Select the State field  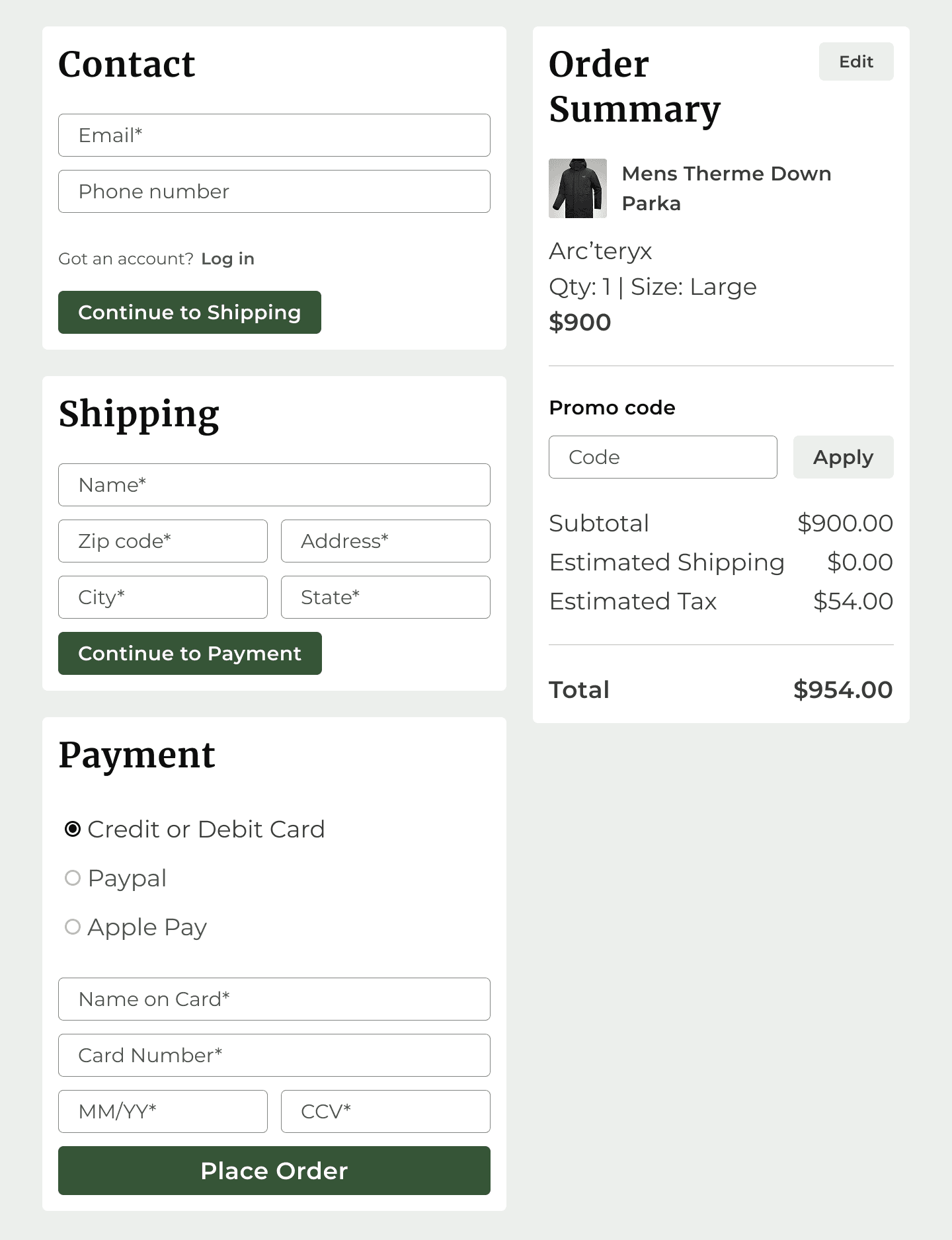(x=385, y=597)
